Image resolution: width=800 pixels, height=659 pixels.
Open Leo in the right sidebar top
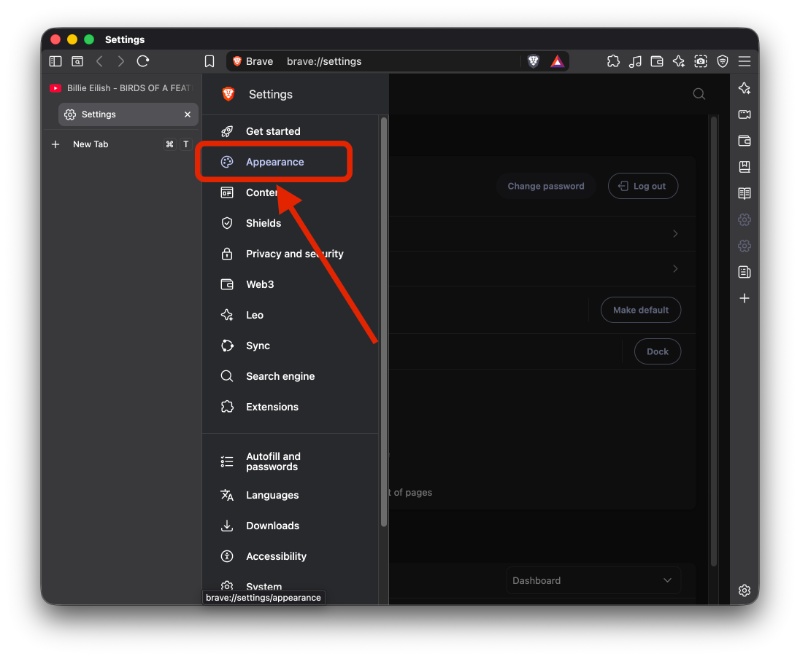coord(744,88)
